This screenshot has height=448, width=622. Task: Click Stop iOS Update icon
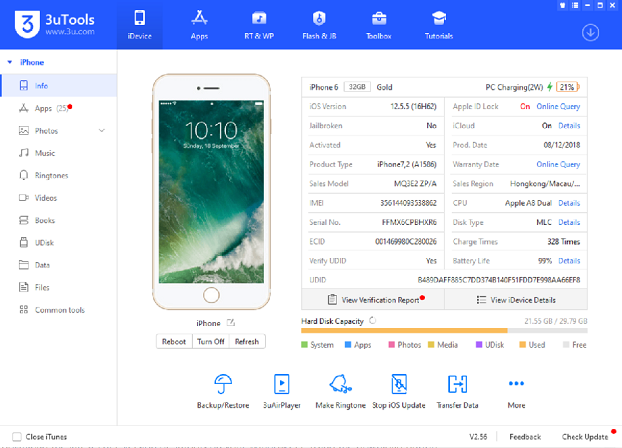pos(399,384)
